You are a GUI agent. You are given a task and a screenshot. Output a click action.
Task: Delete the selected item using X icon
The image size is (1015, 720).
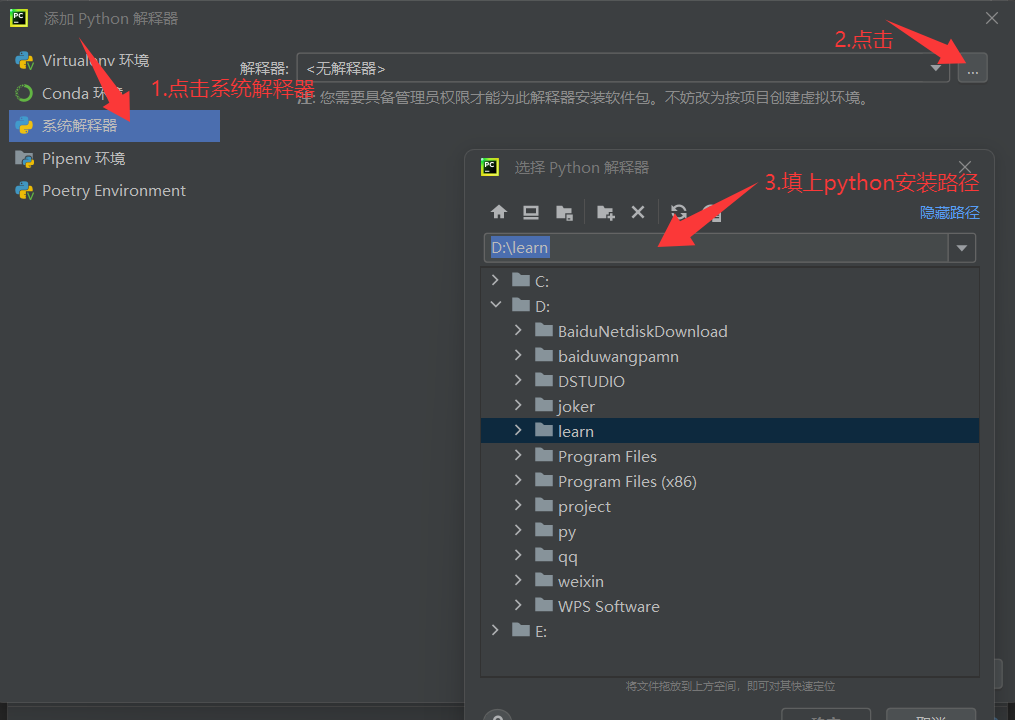pyautogui.click(x=638, y=212)
